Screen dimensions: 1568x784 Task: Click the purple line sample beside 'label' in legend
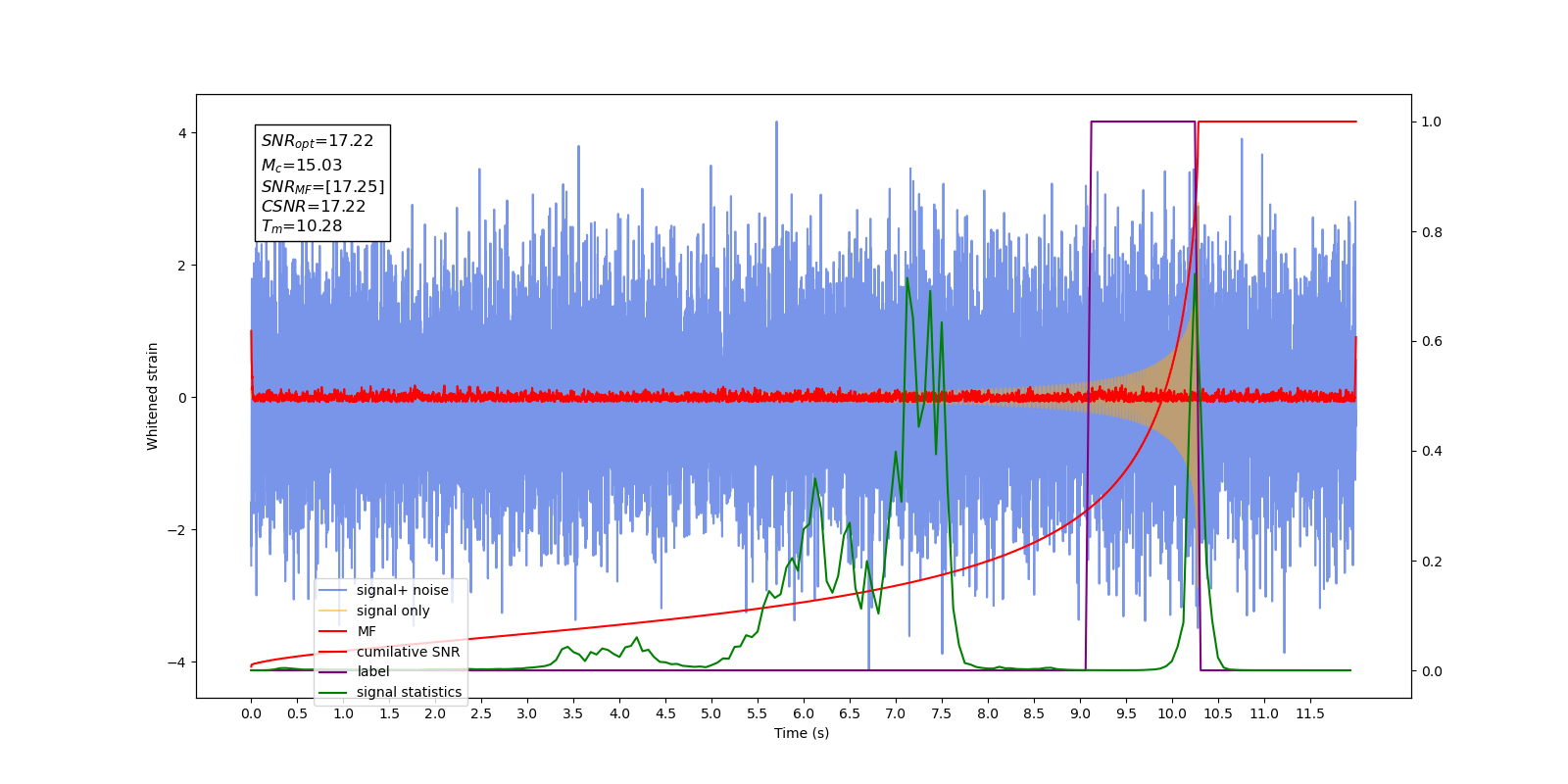(x=333, y=671)
